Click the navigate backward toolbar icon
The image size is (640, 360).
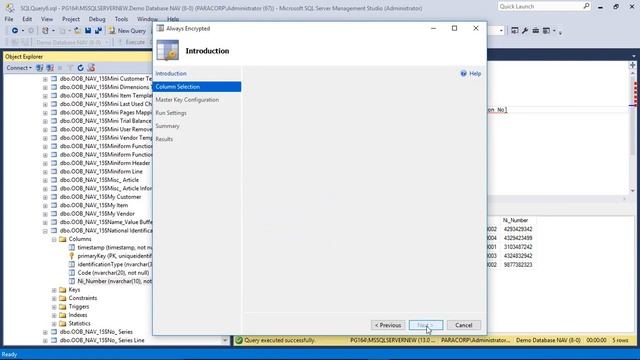[x=15, y=31]
